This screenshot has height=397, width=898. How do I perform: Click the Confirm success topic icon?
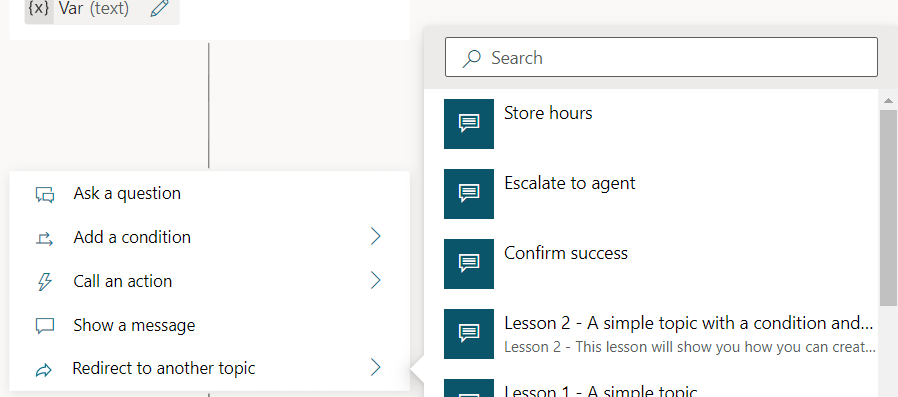coord(468,264)
